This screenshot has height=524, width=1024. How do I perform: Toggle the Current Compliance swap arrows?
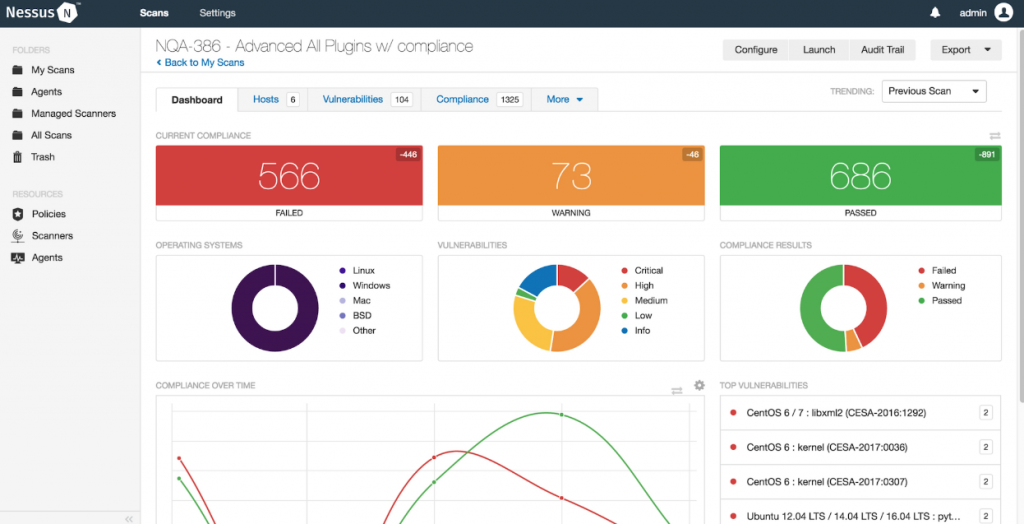[x=995, y=136]
